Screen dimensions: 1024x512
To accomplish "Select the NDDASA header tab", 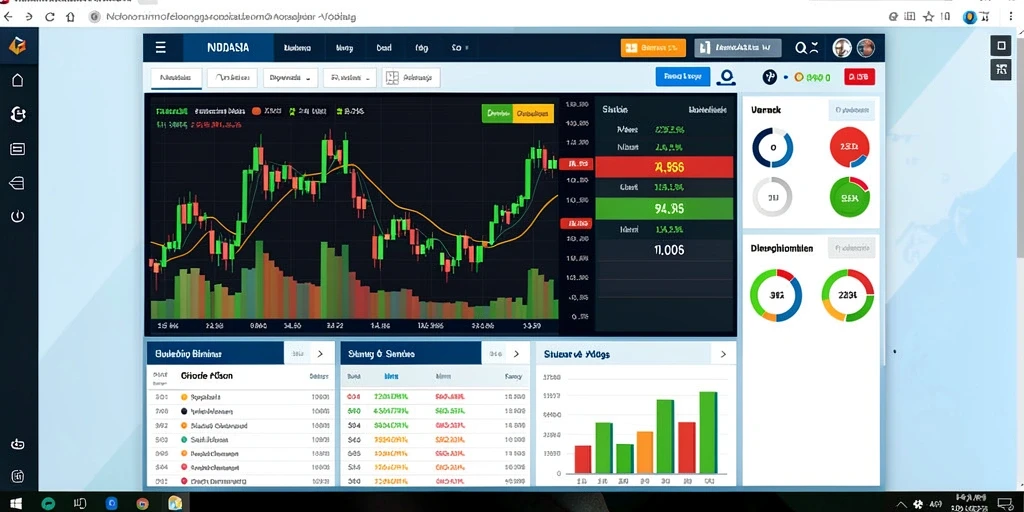I will [x=228, y=48].
